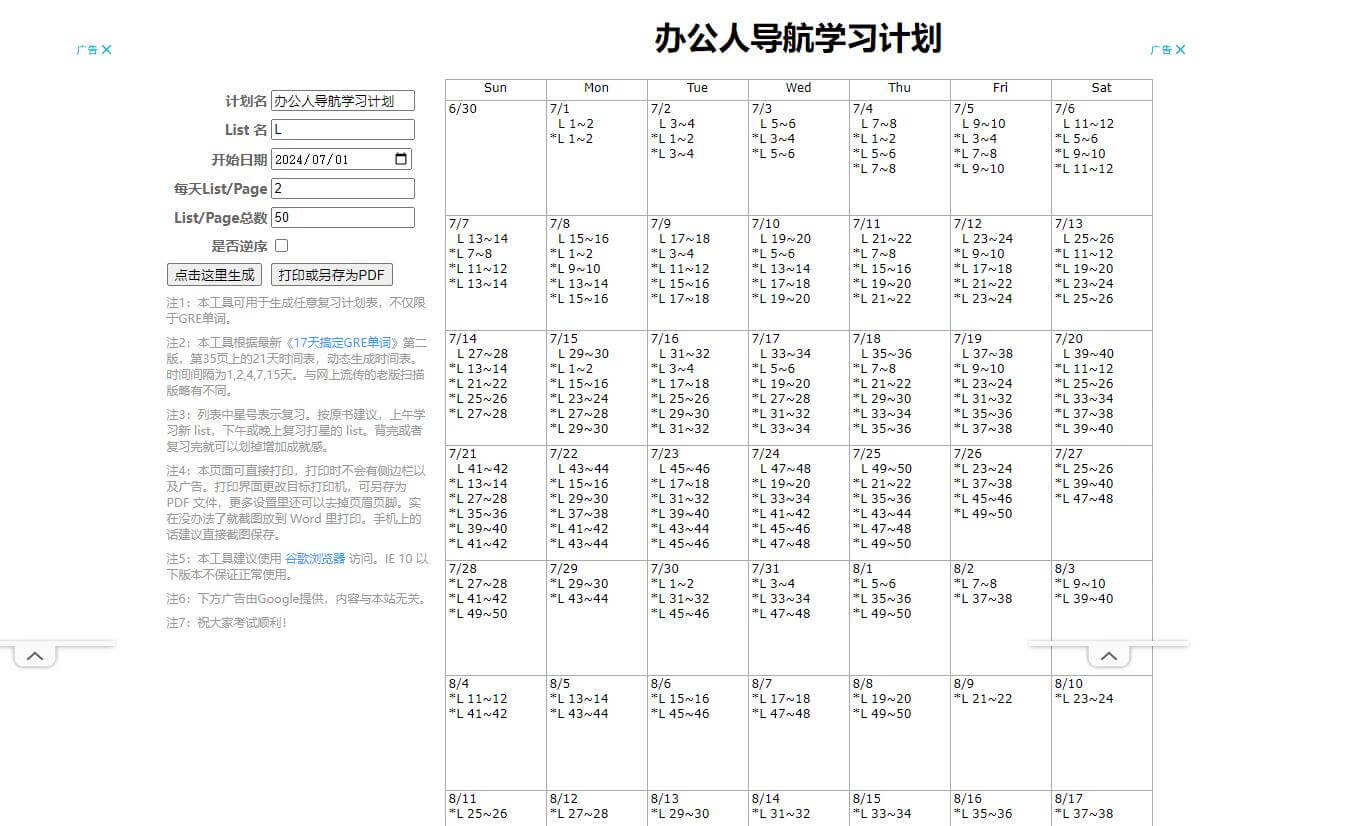Close the top-right 广告 ad
The width and height of the screenshot is (1357, 826).
click(x=1181, y=49)
